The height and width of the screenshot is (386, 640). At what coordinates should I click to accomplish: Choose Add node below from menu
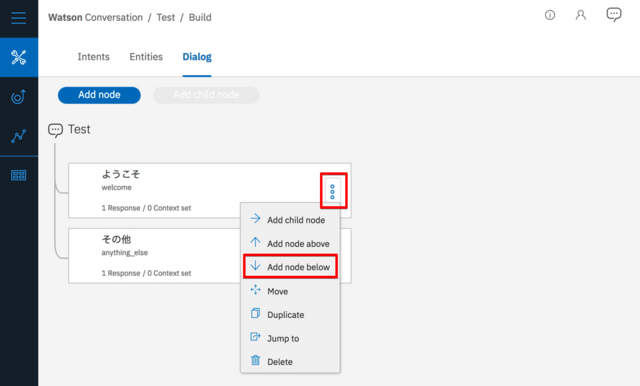(x=290, y=267)
